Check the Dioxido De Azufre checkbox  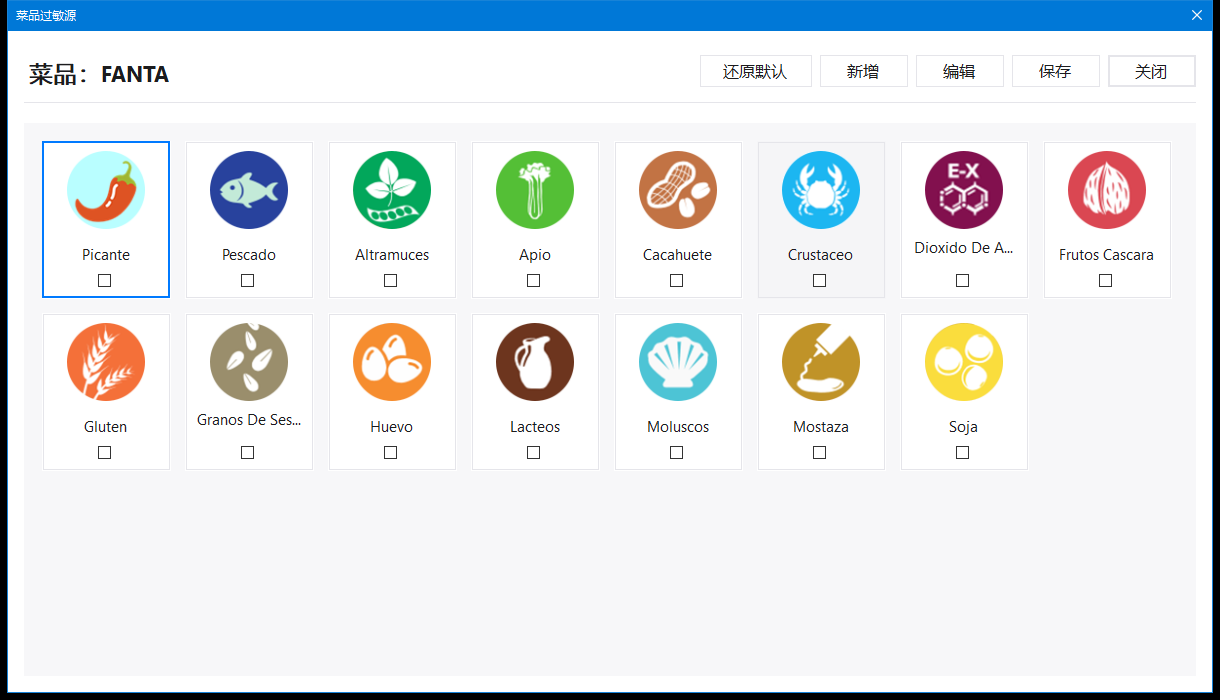pos(963,281)
